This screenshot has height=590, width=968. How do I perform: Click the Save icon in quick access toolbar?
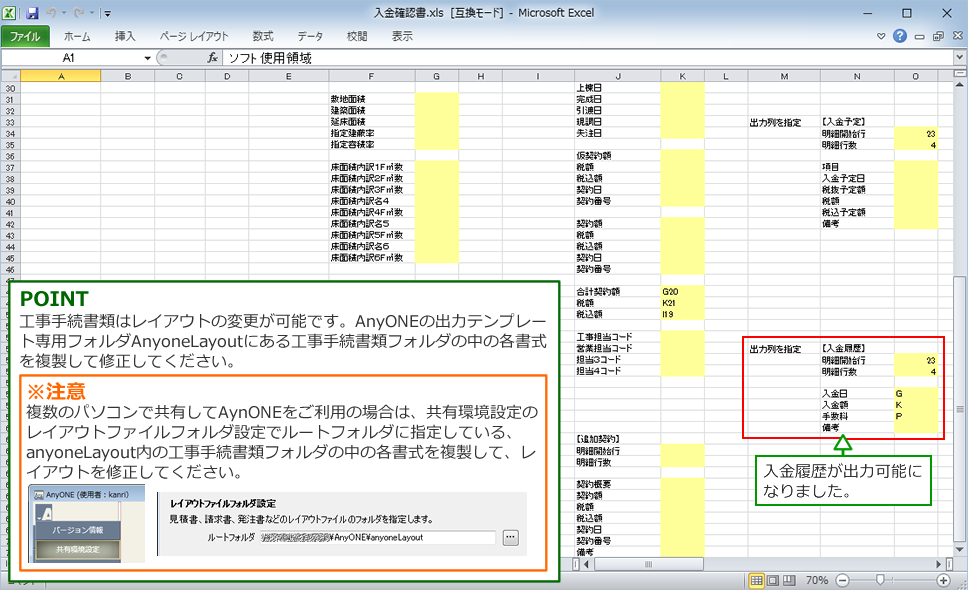(x=32, y=13)
